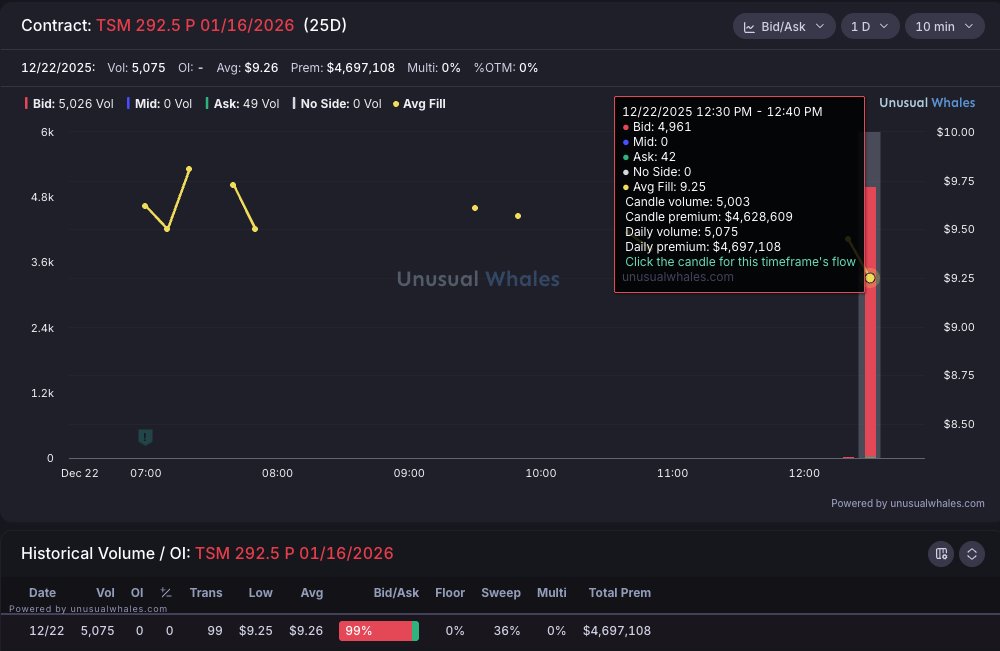Toggle the No Side legend series
1000x651 pixels.
pos(337,103)
